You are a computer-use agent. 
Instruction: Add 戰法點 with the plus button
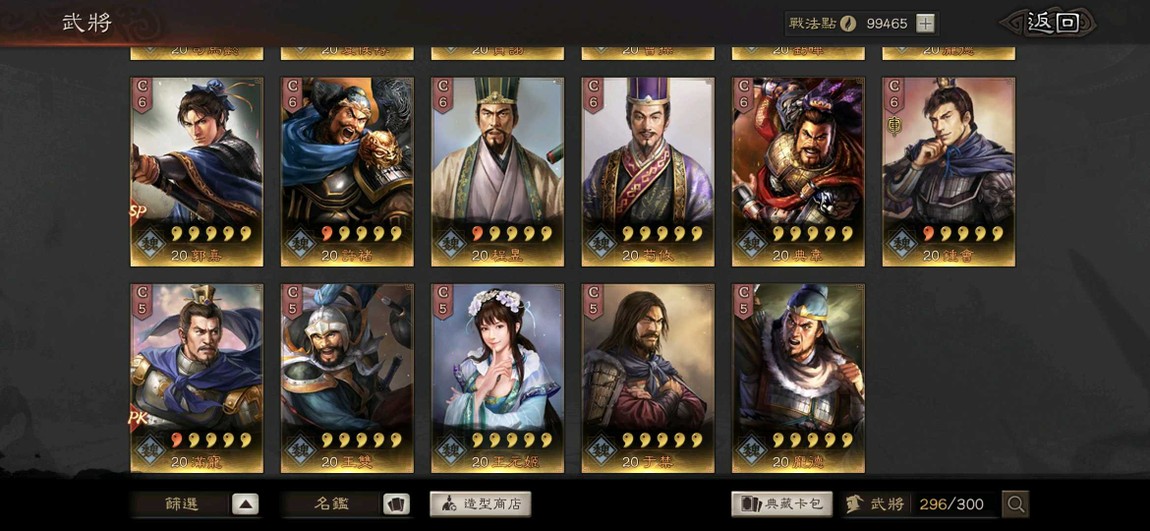(x=926, y=23)
